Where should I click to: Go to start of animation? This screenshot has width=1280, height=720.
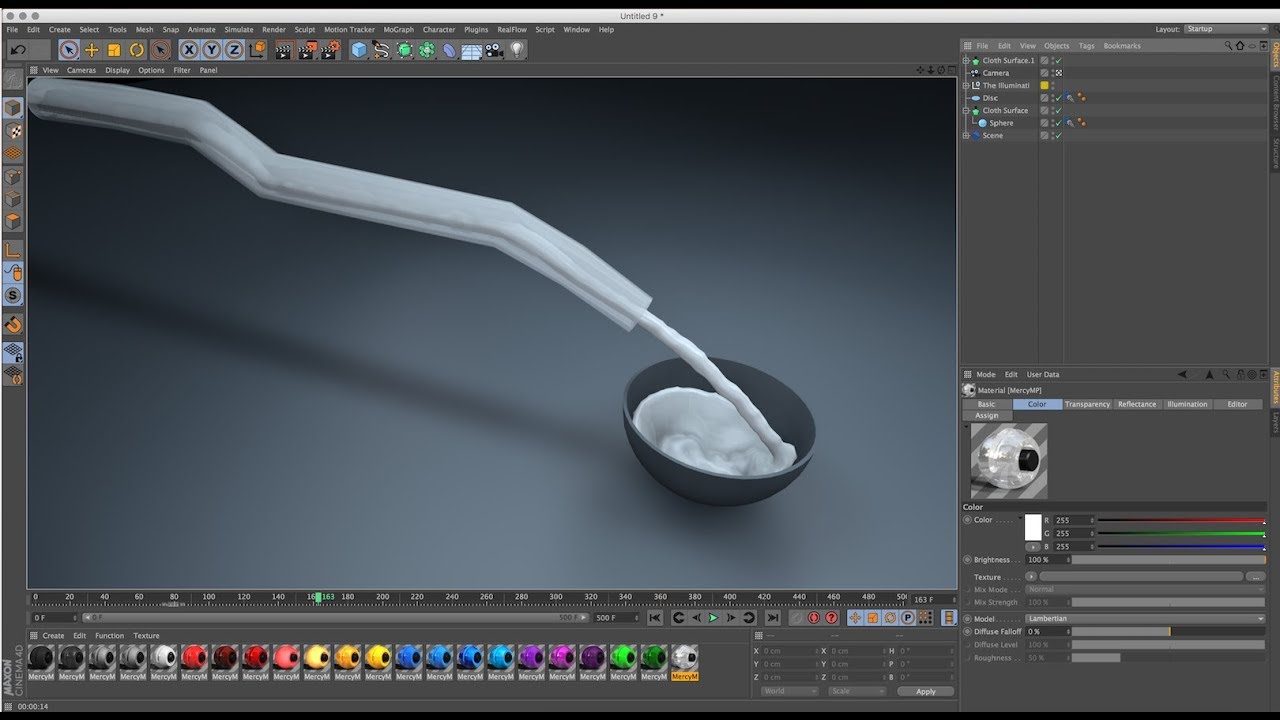click(x=655, y=618)
